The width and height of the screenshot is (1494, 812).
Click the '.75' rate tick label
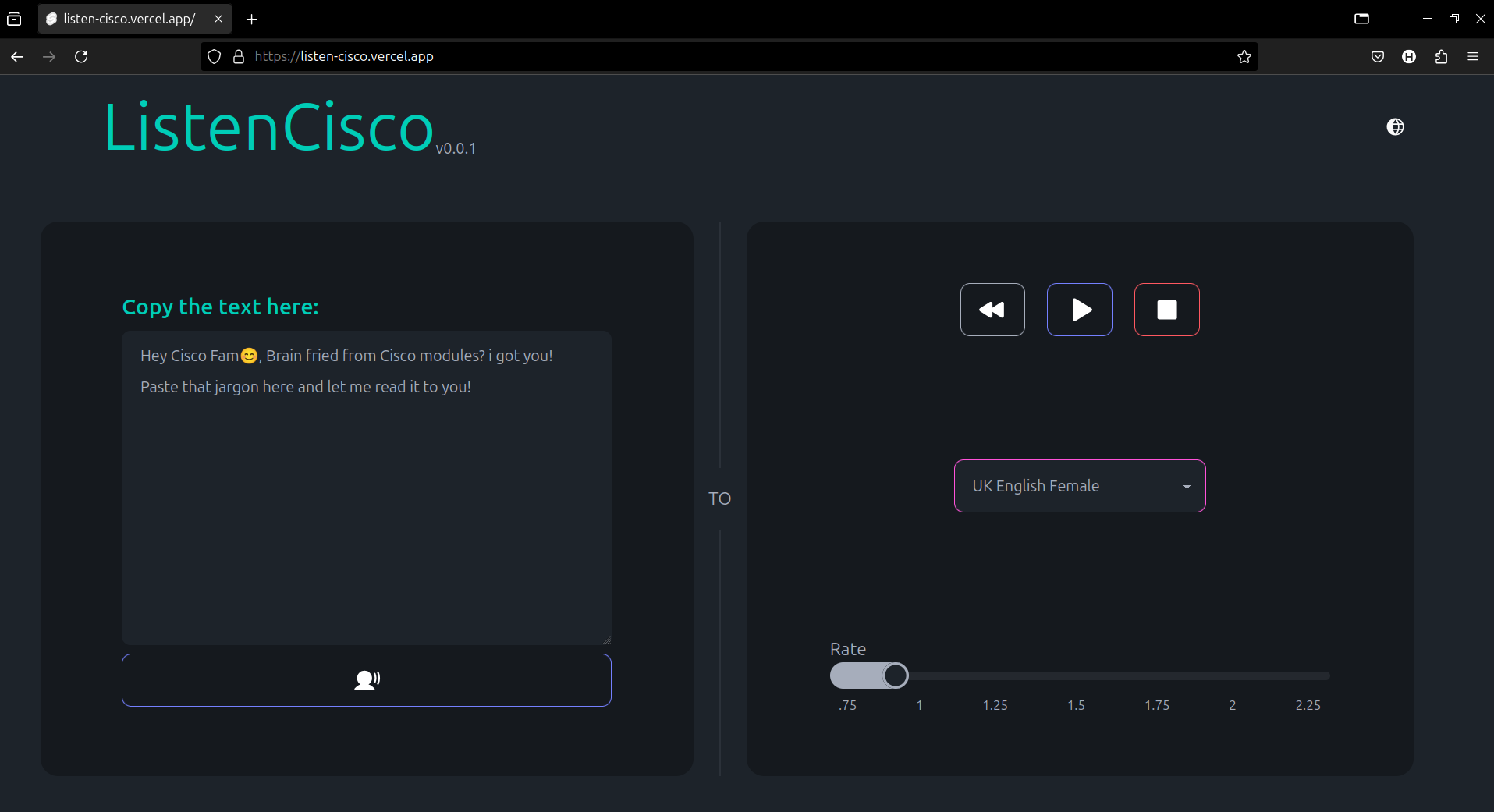click(x=847, y=705)
